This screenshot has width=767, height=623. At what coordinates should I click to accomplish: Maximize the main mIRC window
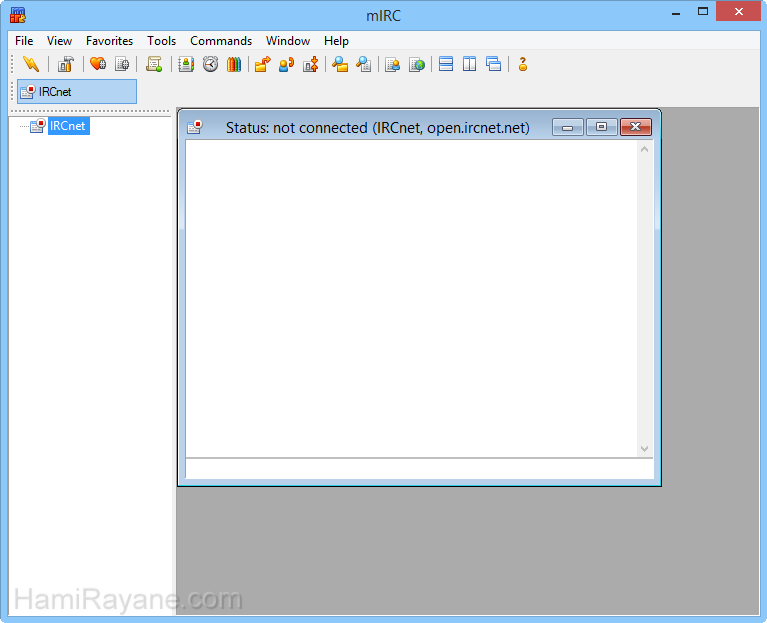[703, 11]
